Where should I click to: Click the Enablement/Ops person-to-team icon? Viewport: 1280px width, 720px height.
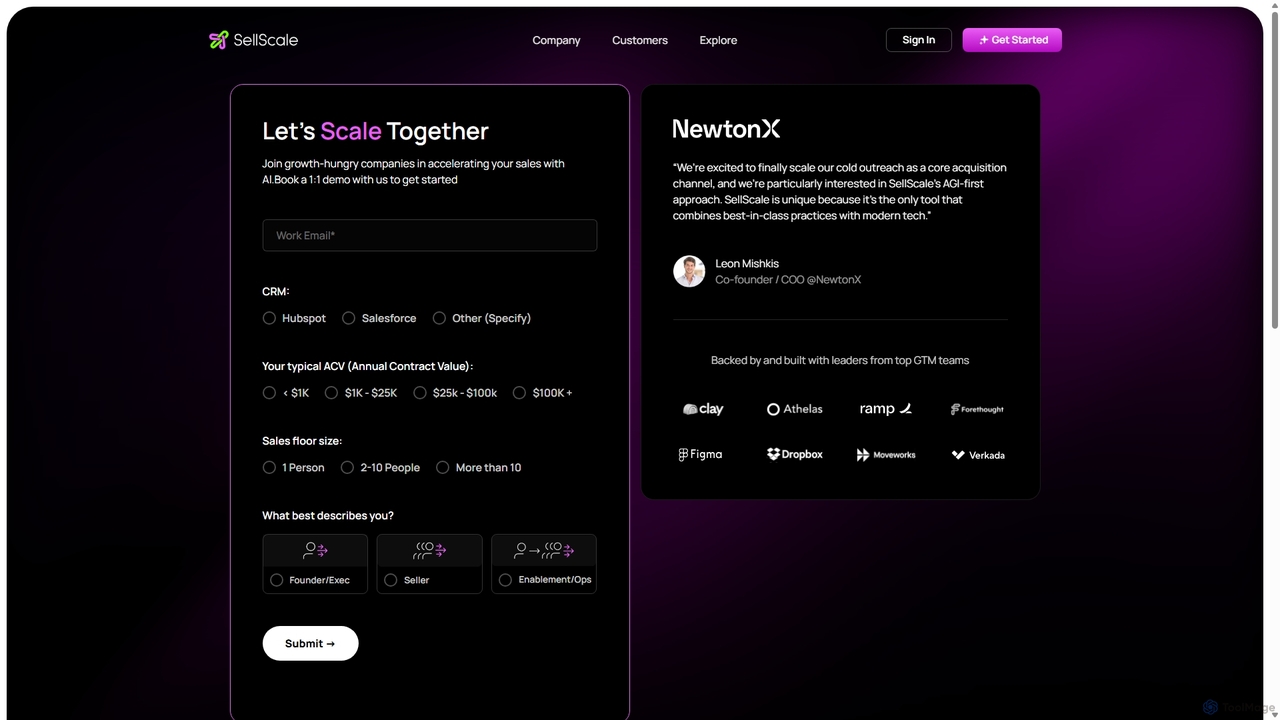click(544, 550)
